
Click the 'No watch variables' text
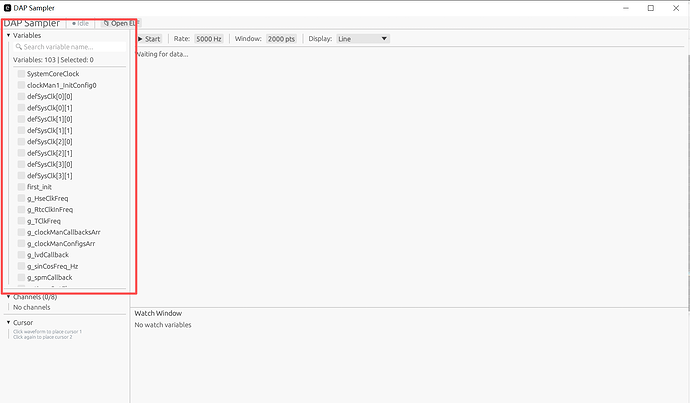163,325
